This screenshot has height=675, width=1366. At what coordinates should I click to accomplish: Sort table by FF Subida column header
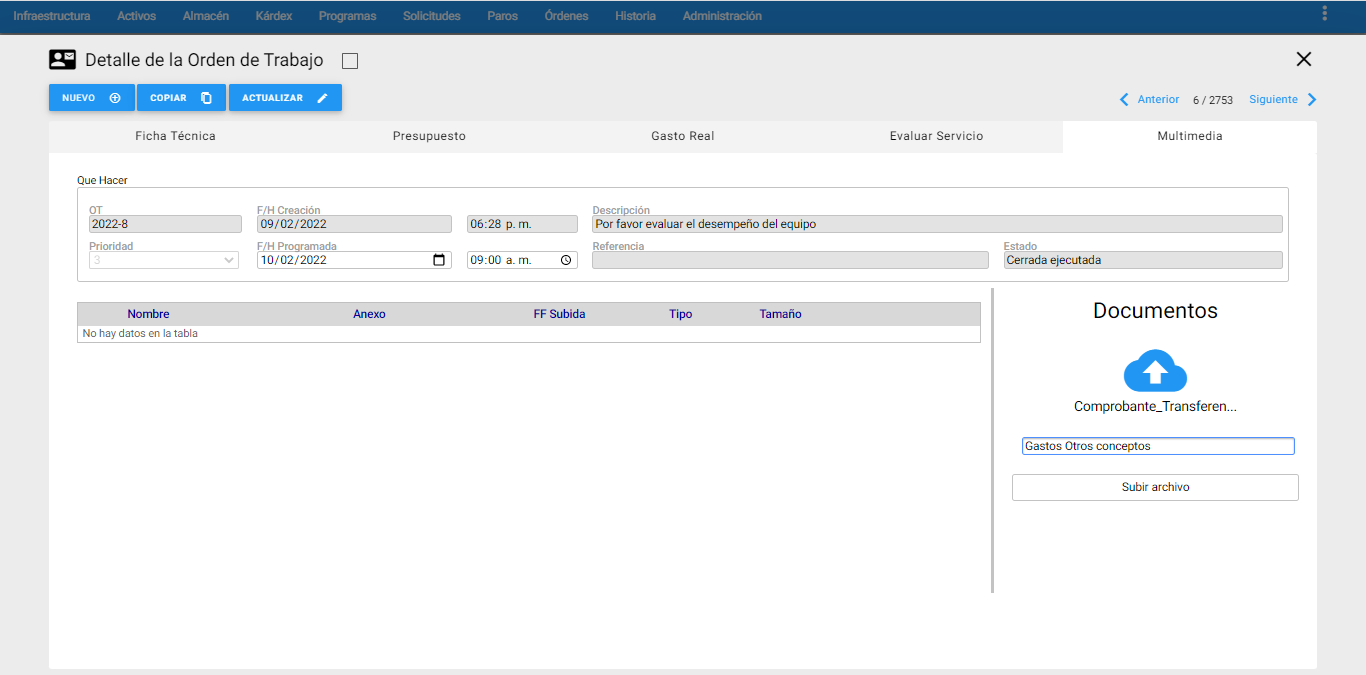tap(559, 314)
